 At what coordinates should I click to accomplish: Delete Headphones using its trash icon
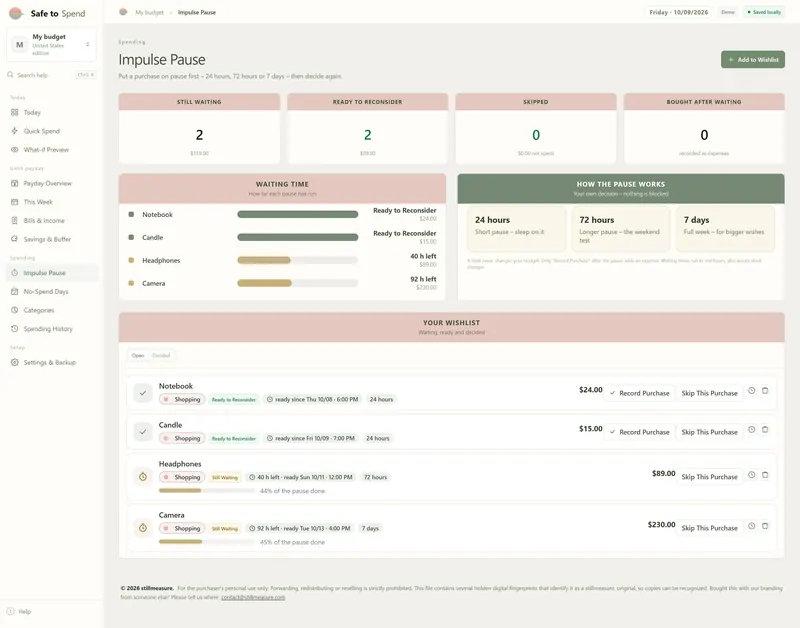pos(765,475)
